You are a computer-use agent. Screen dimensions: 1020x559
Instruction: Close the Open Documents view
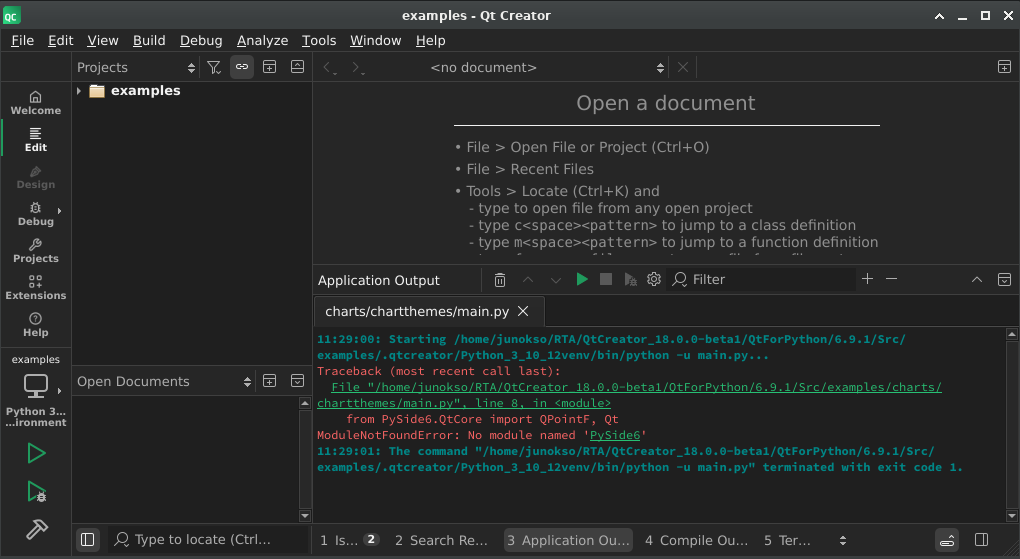[297, 381]
